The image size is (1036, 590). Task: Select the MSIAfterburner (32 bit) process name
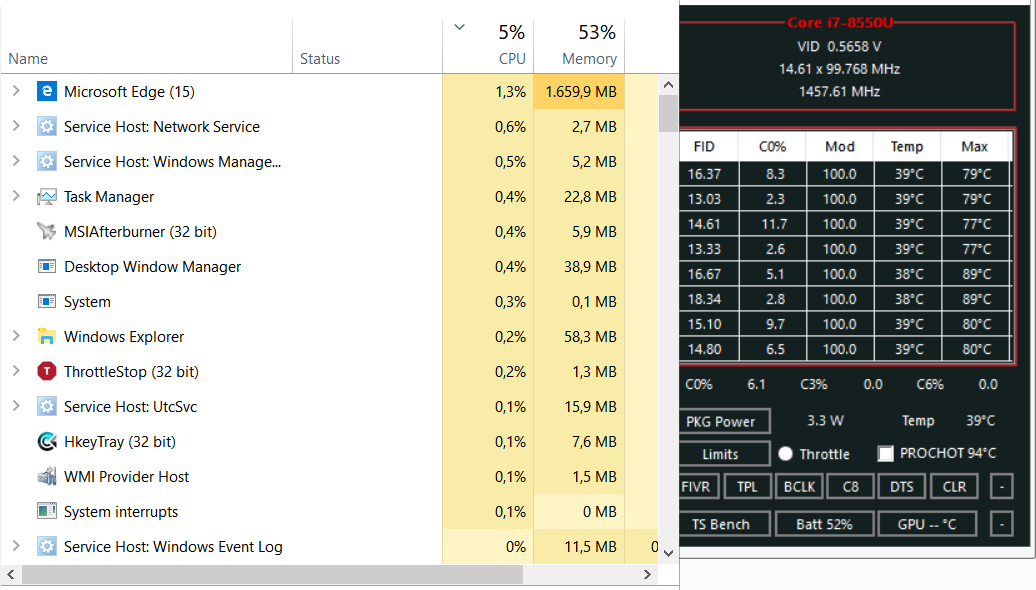140,232
